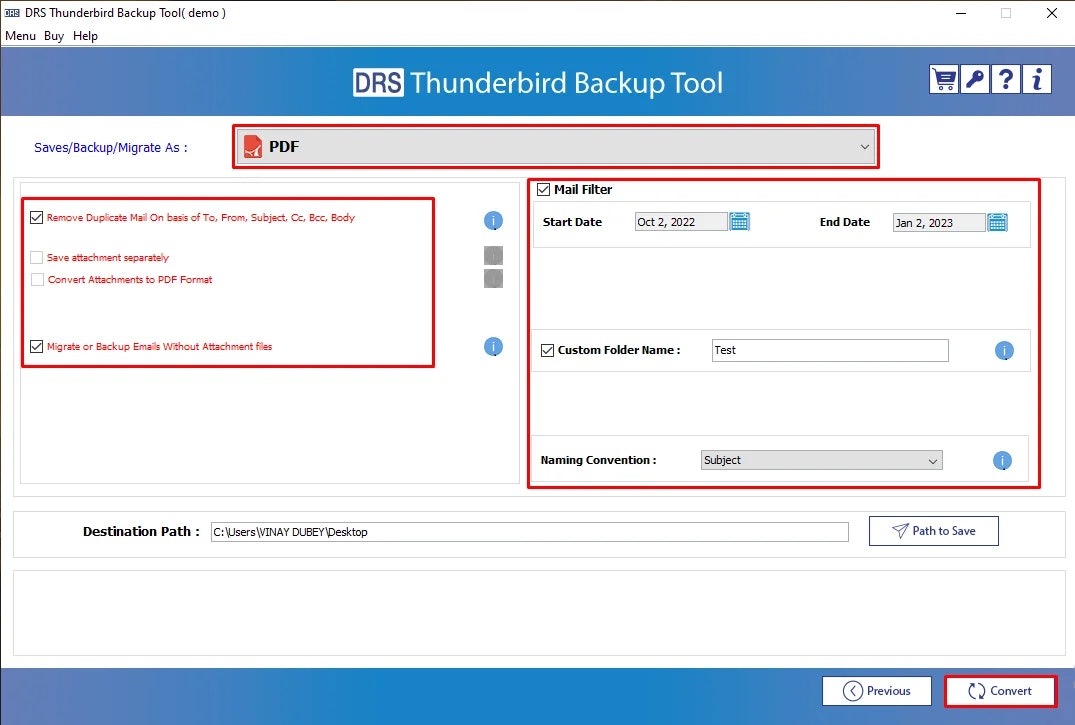
Task: Check Save attachment separately
Action: pyautogui.click(x=36, y=257)
